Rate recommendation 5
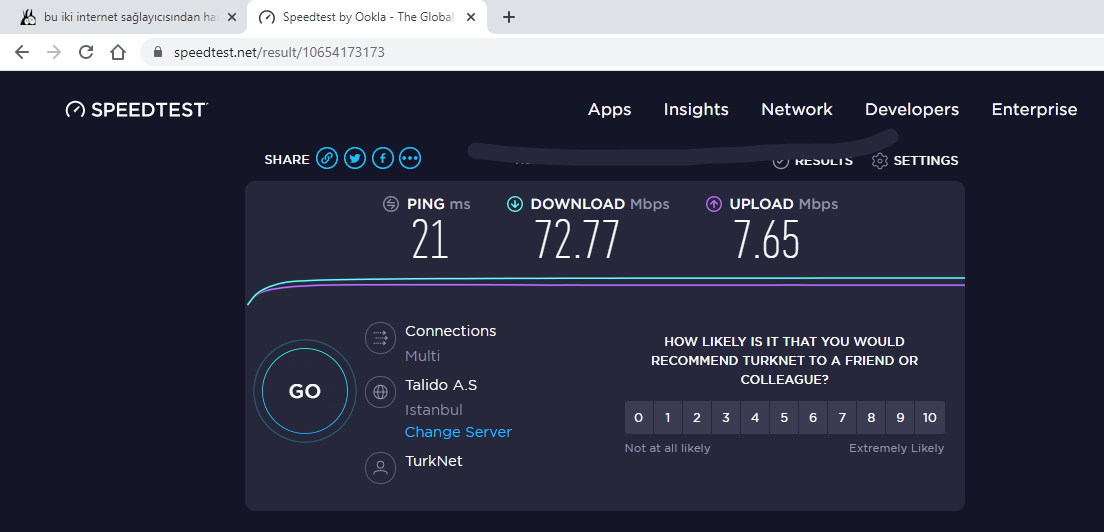 784,418
